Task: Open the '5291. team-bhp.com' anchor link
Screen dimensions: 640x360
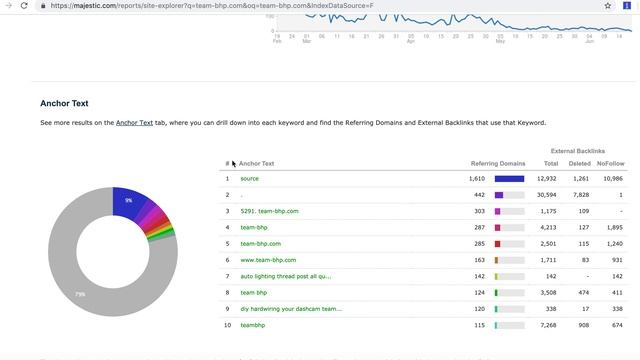Action: tap(269, 211)
